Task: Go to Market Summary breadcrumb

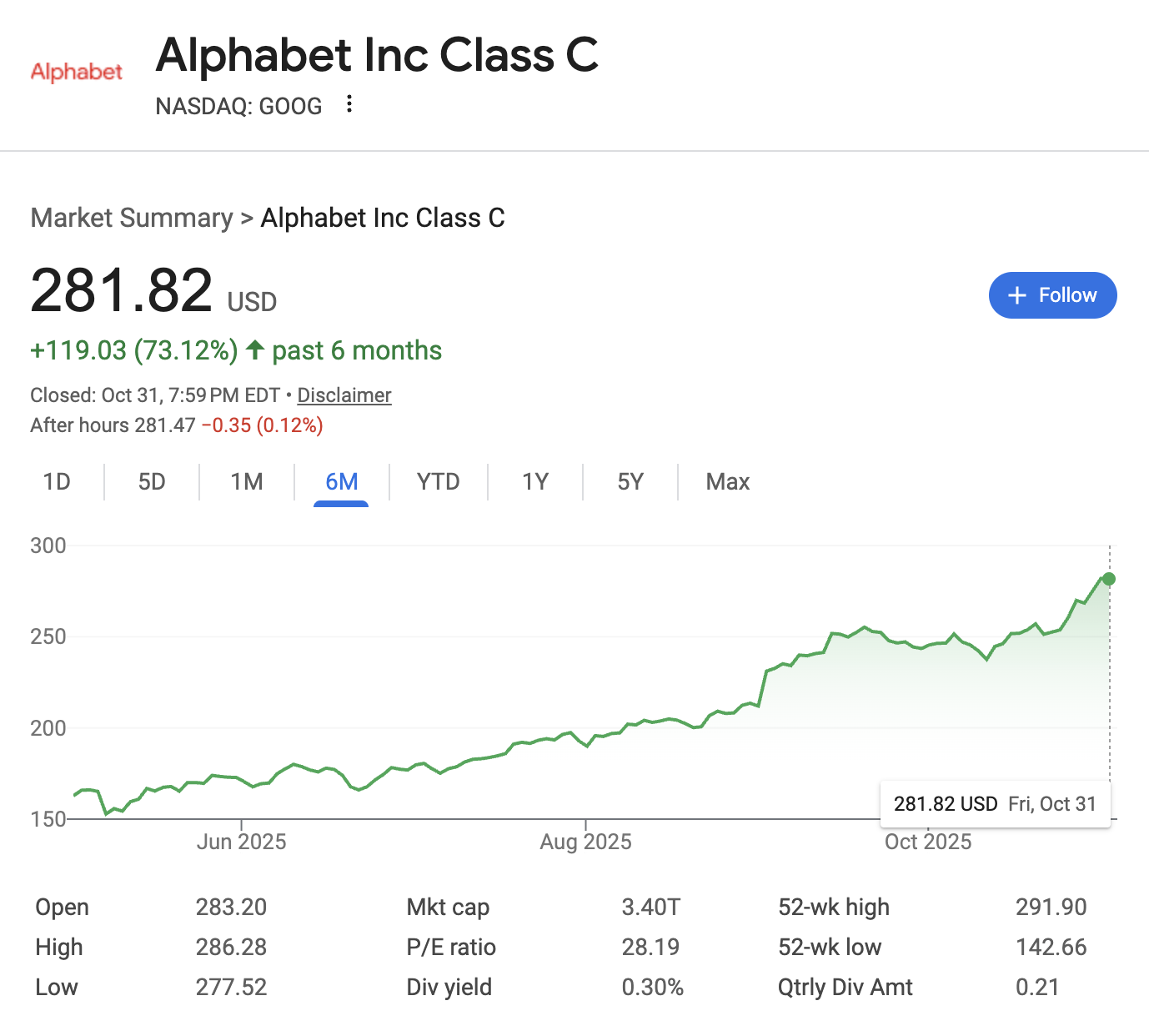Action: click(x=132, y=218)
